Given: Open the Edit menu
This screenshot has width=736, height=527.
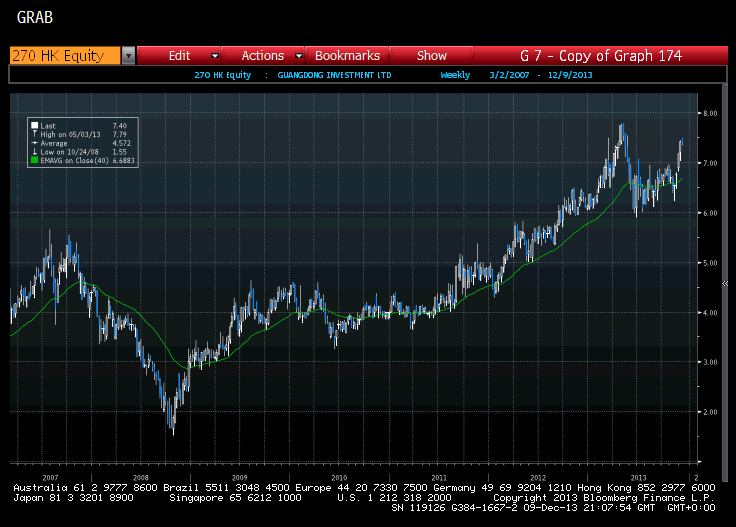Looking at the screenshot, I should [179, 56].
